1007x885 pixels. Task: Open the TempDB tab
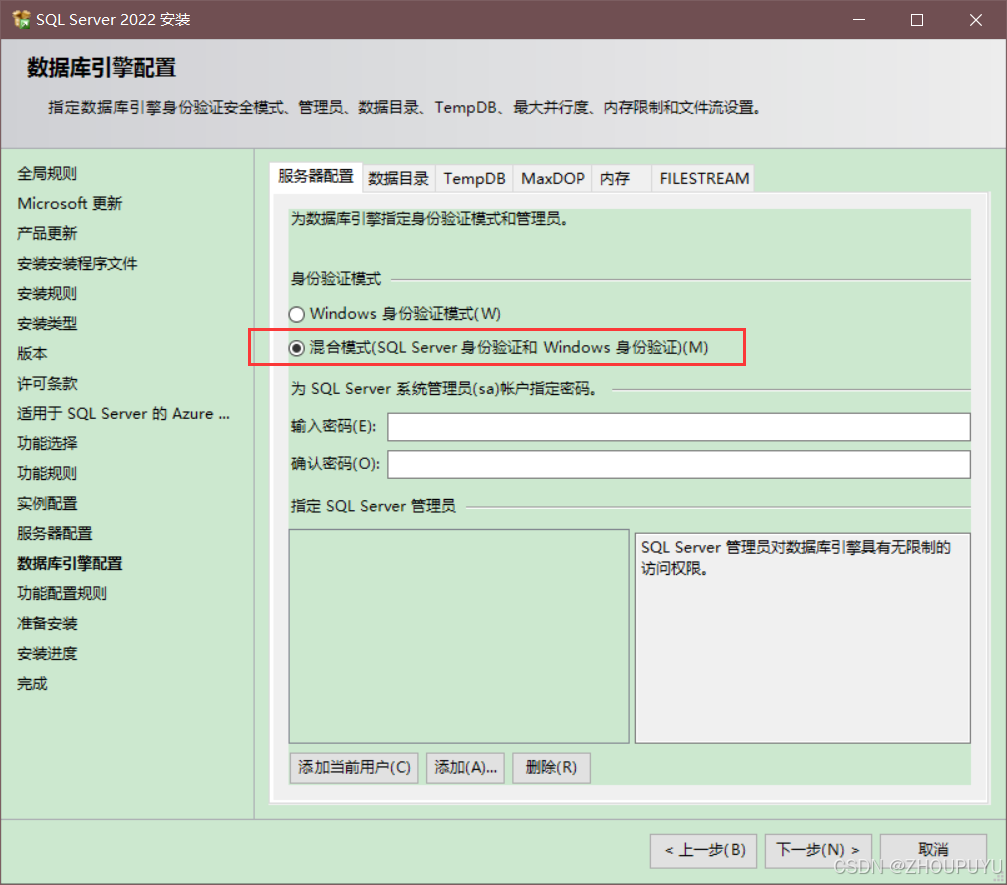[x=474, y=179]
